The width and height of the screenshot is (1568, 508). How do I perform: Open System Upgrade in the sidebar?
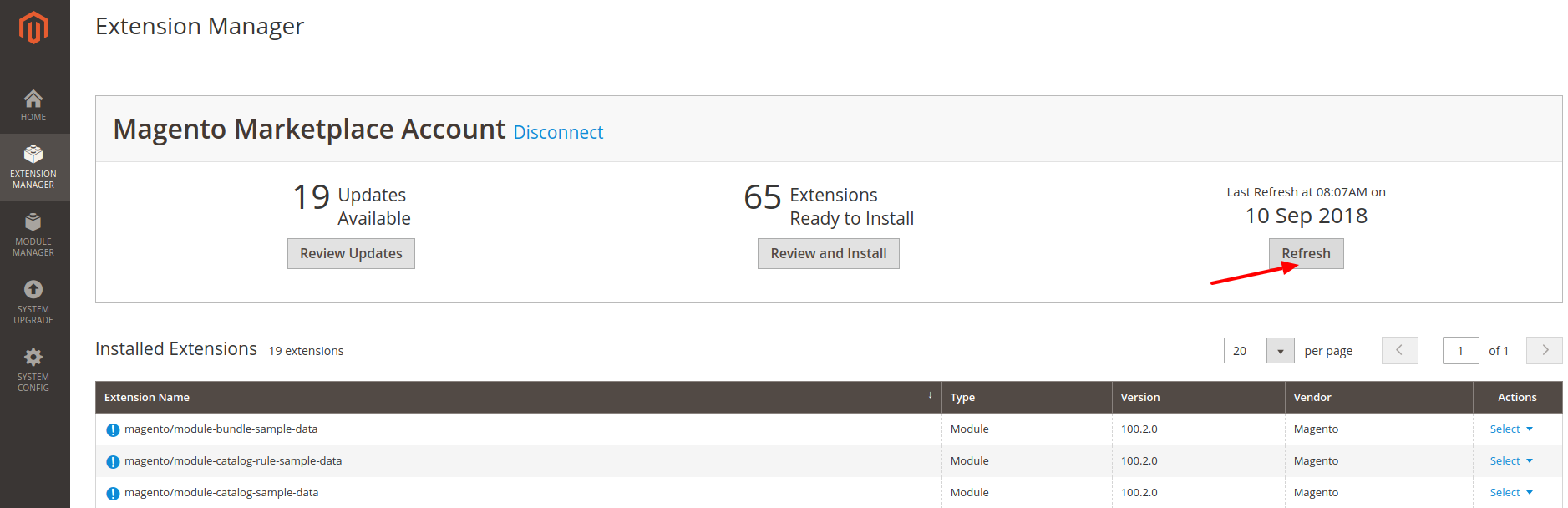(x=33, y=302)
